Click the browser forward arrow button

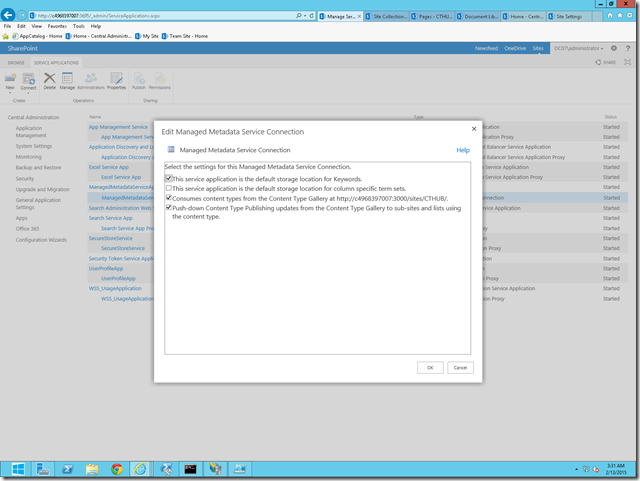click(x=22, y=16)
